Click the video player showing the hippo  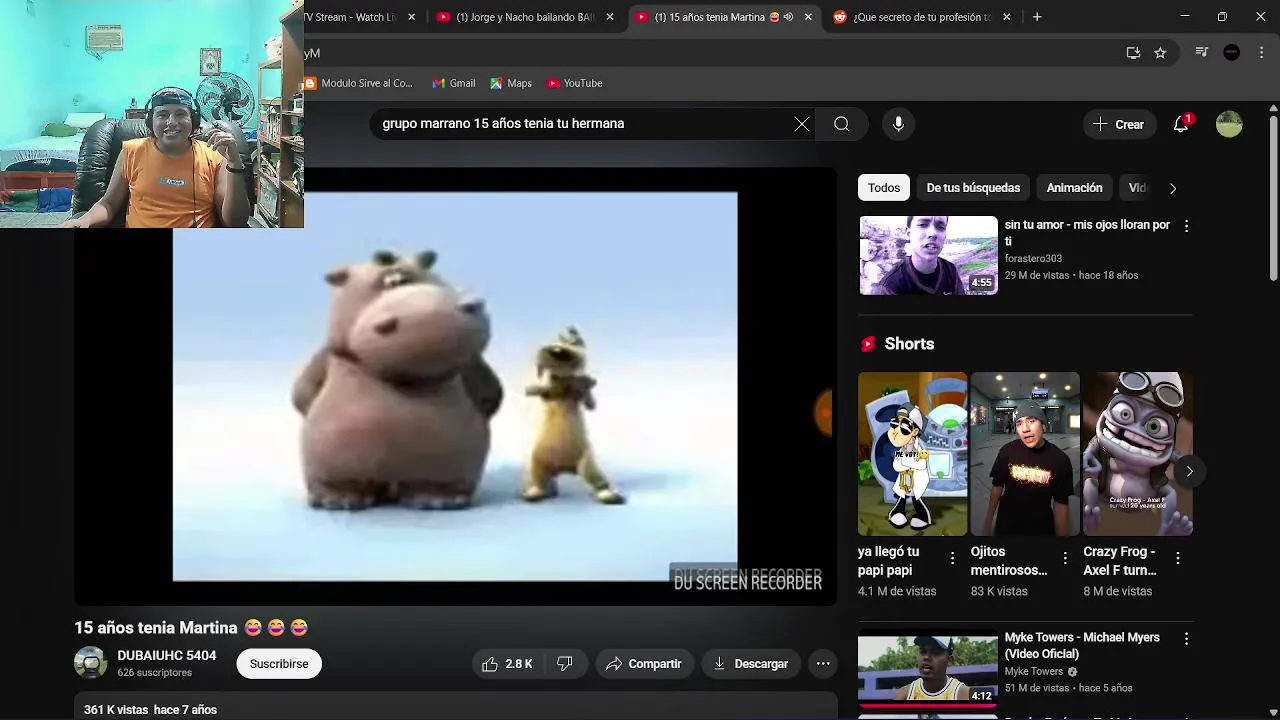click(x=455, y=386)
